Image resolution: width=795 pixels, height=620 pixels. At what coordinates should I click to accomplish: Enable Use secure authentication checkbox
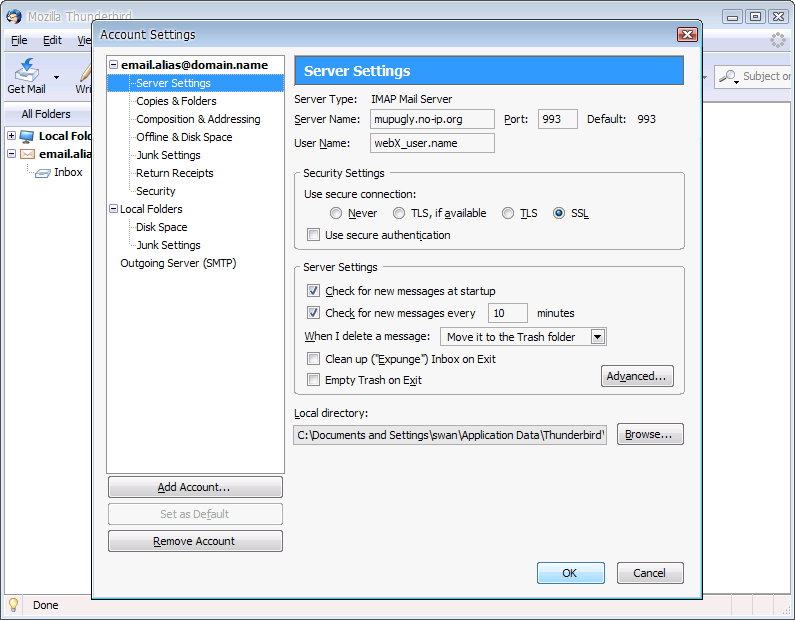314,236
